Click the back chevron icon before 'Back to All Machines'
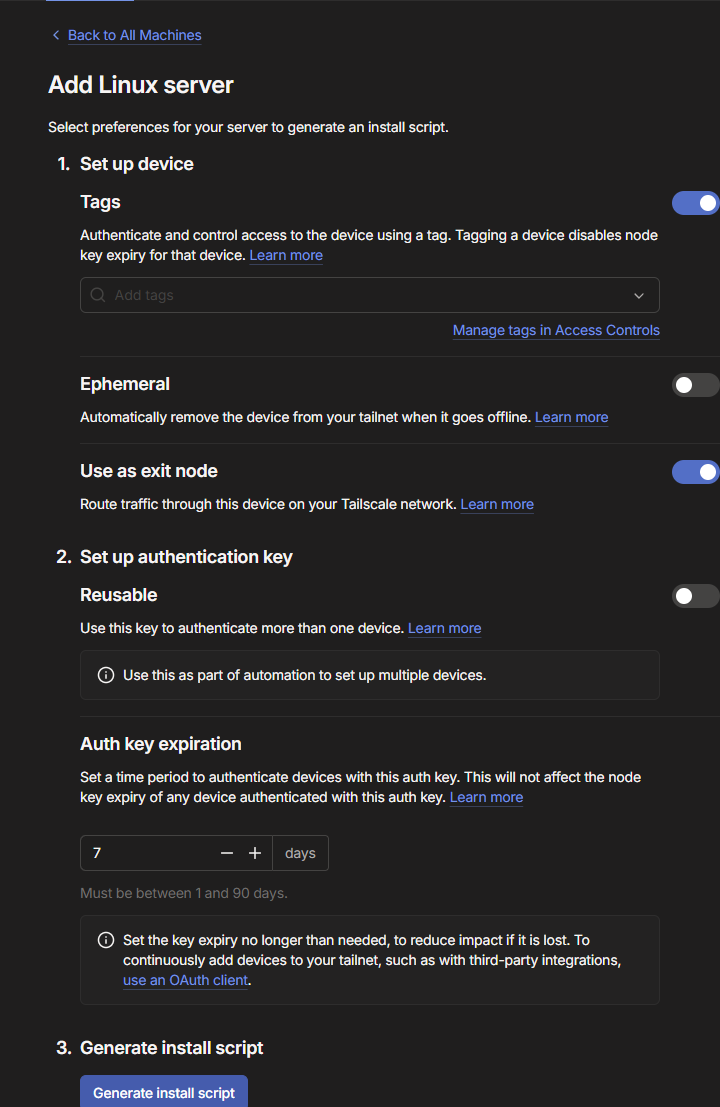Image resolution: width=720 pixels, height=1107 pixels. (x=56, y=35)
